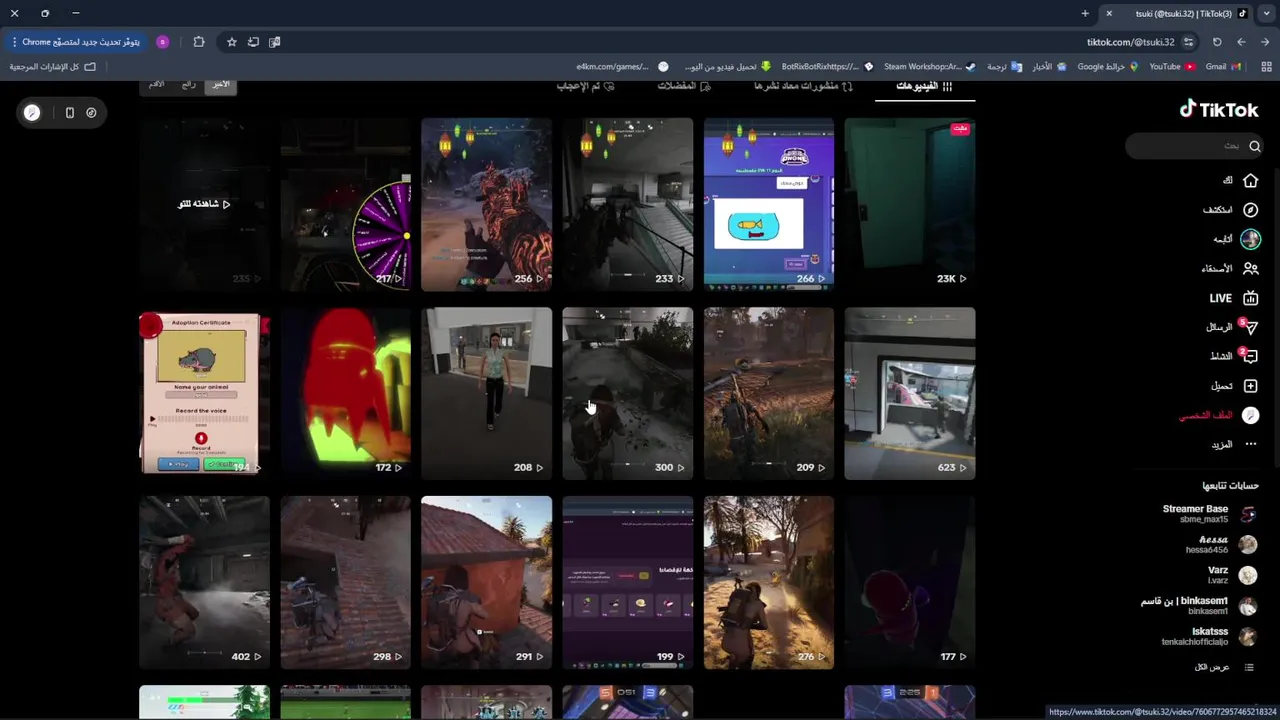Open the Following avatar icon in sidebar
This screenshot has width=1280, height=720.
[1250, 239]
